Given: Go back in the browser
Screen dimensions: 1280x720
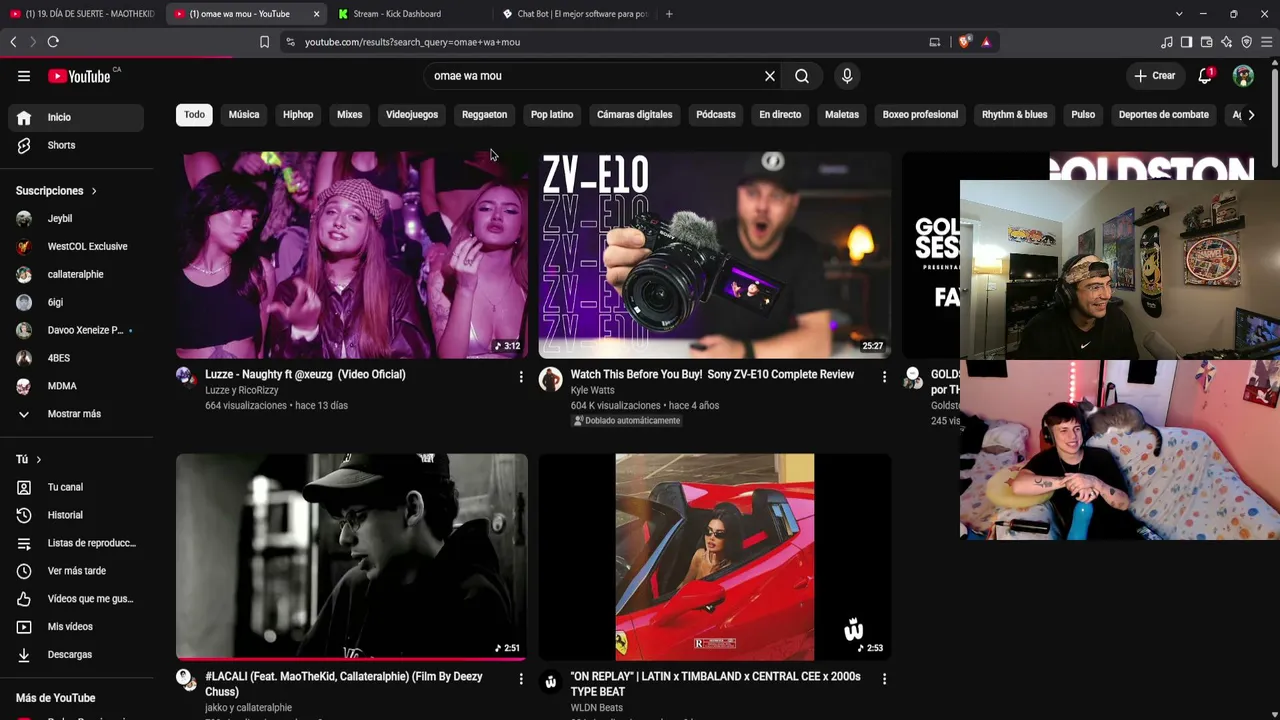Looking at the screenshot, I should [13, 42].
